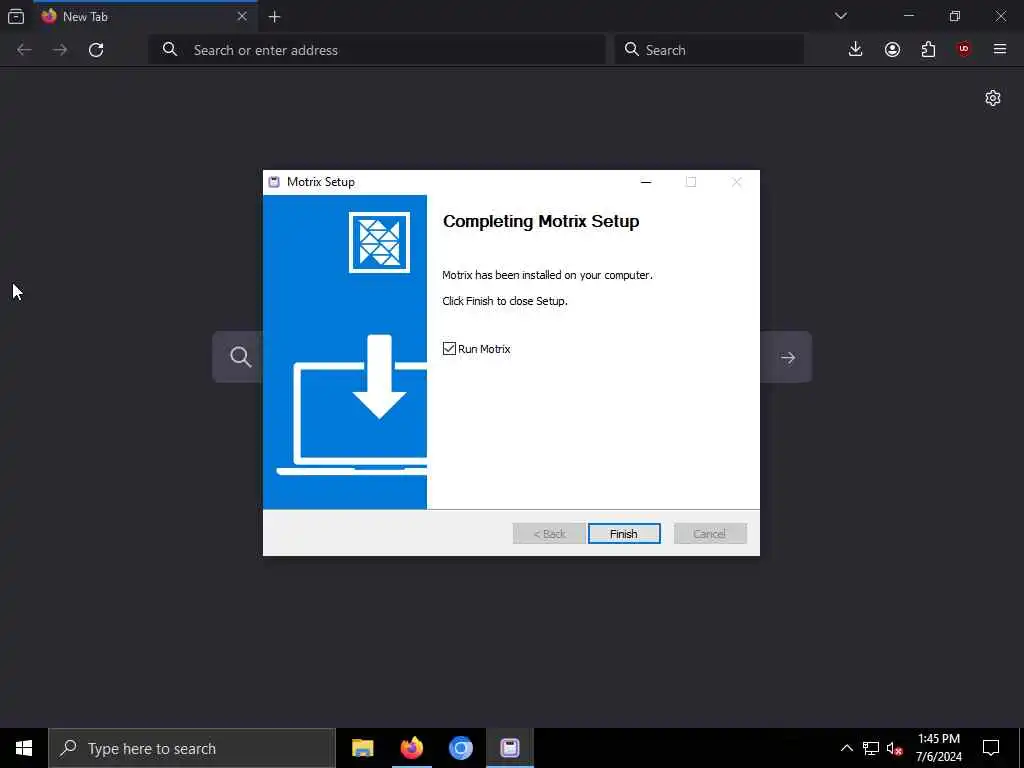Close the Firefox window
This screenshot has width=1024, height=768.
(x=1000, y=16)
